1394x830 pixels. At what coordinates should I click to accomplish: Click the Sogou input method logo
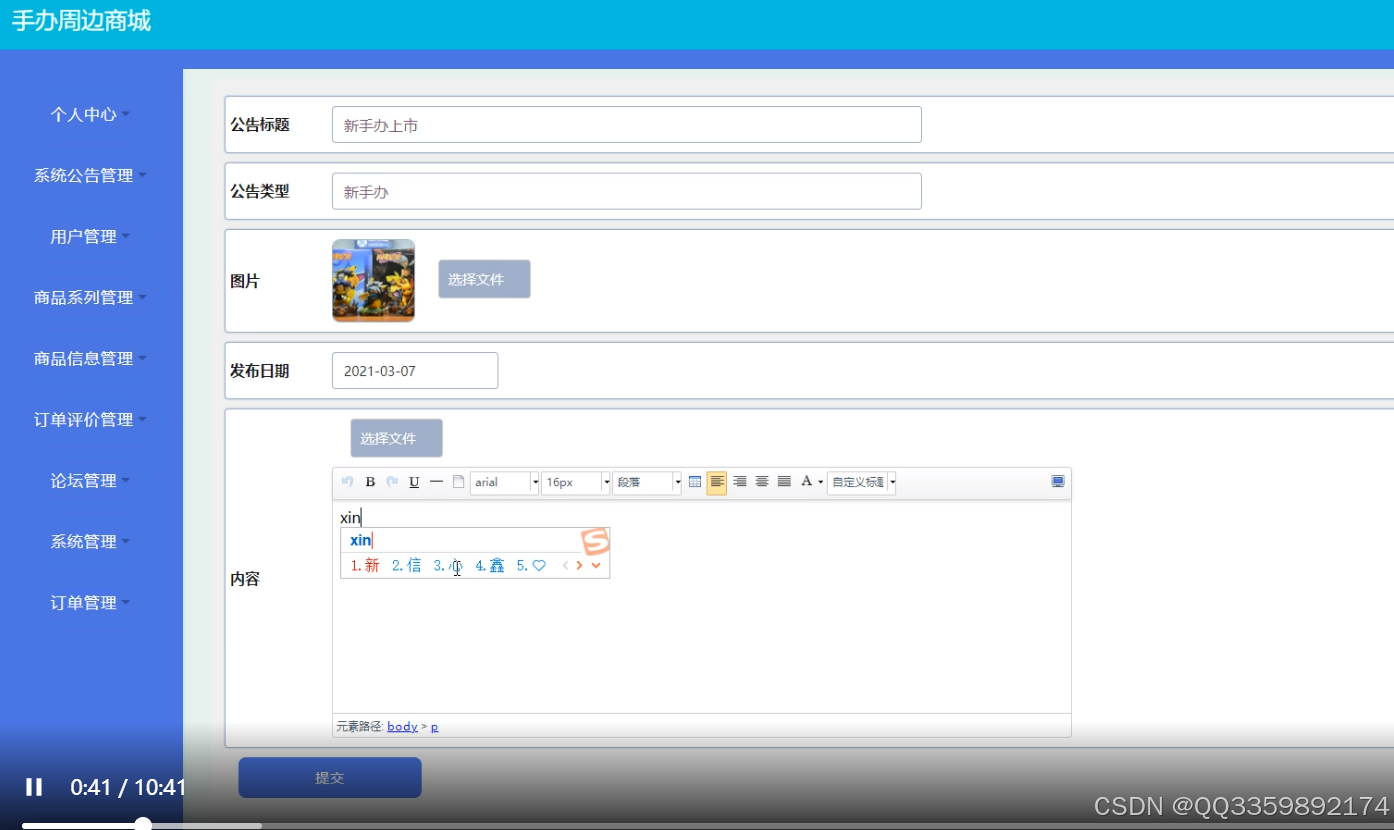coord(596,541)
